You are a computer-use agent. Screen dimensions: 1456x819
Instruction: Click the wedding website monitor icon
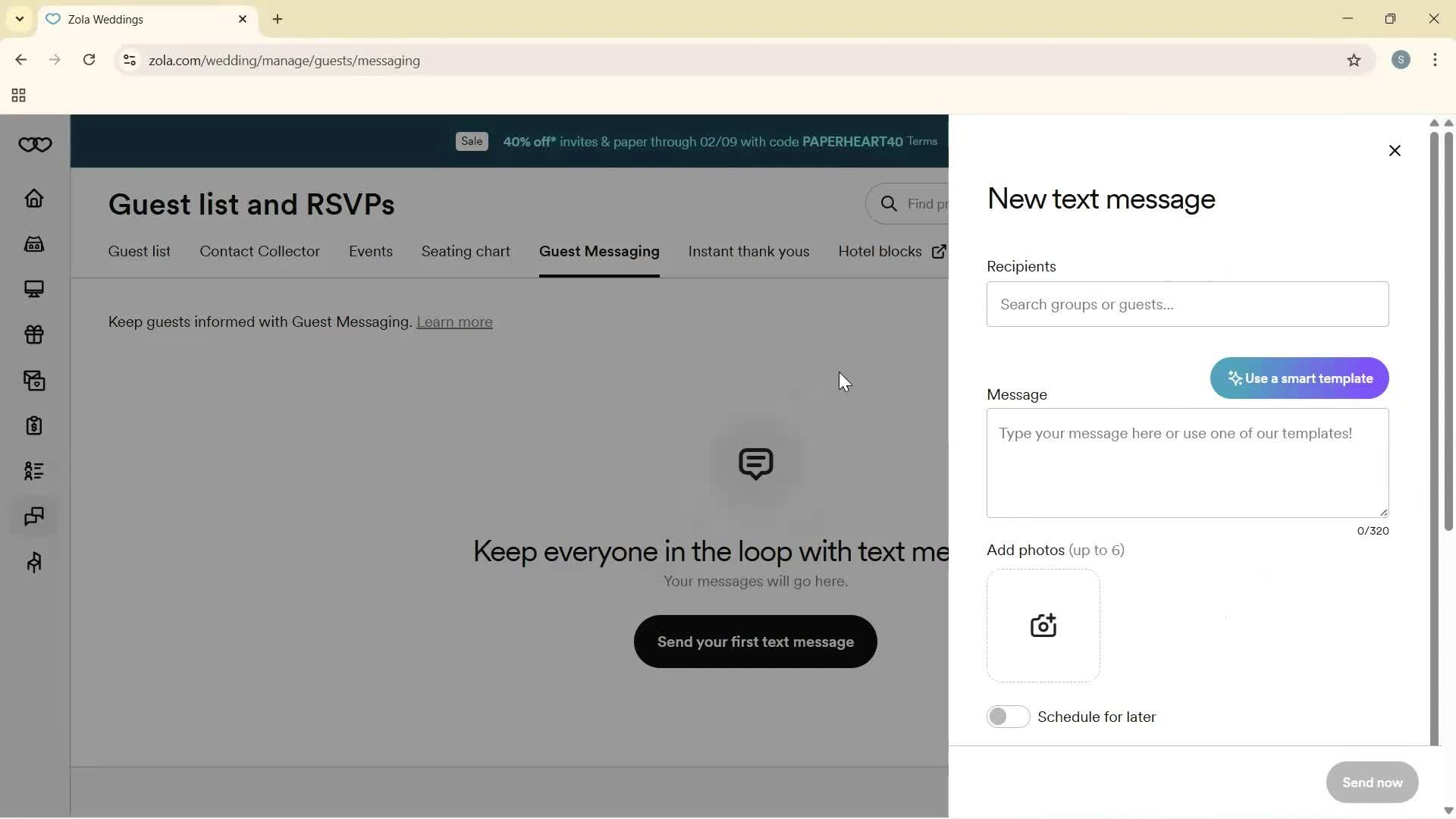pyautogui.click(x=34, y=289)
